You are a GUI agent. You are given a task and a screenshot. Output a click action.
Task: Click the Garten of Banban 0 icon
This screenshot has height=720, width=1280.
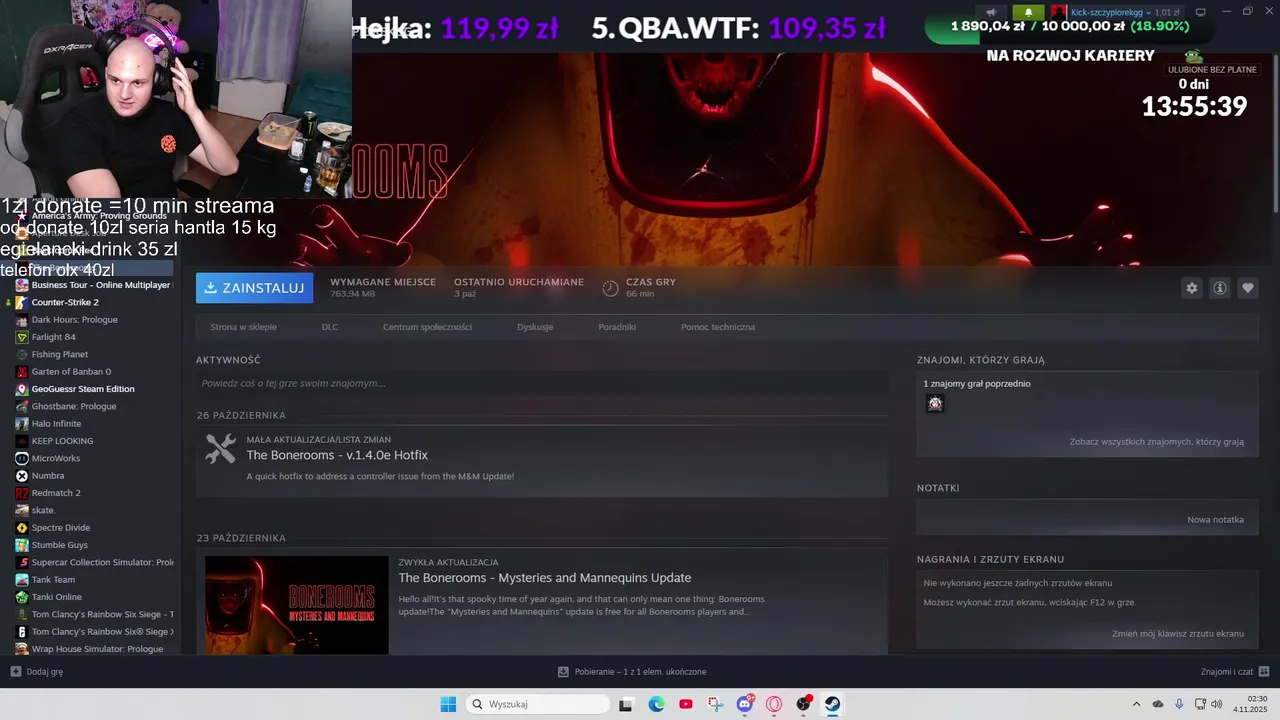(22, 372)
